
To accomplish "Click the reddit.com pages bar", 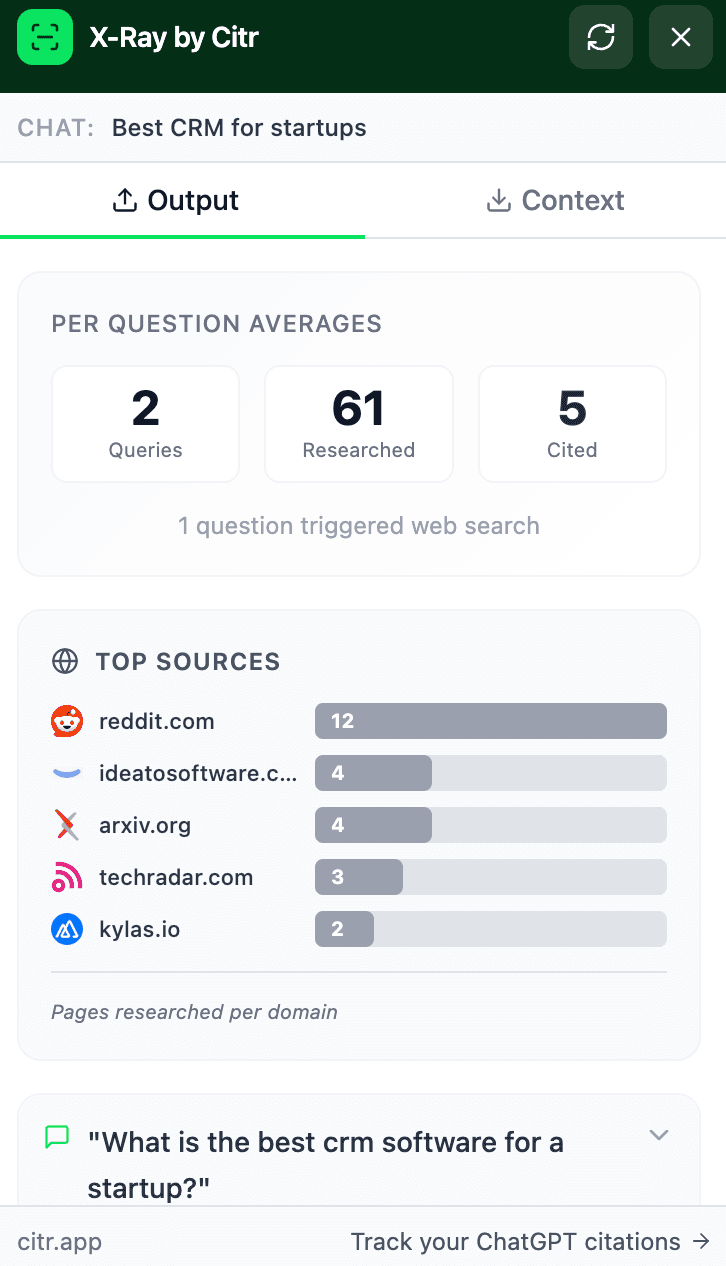I will pos(490,721).
